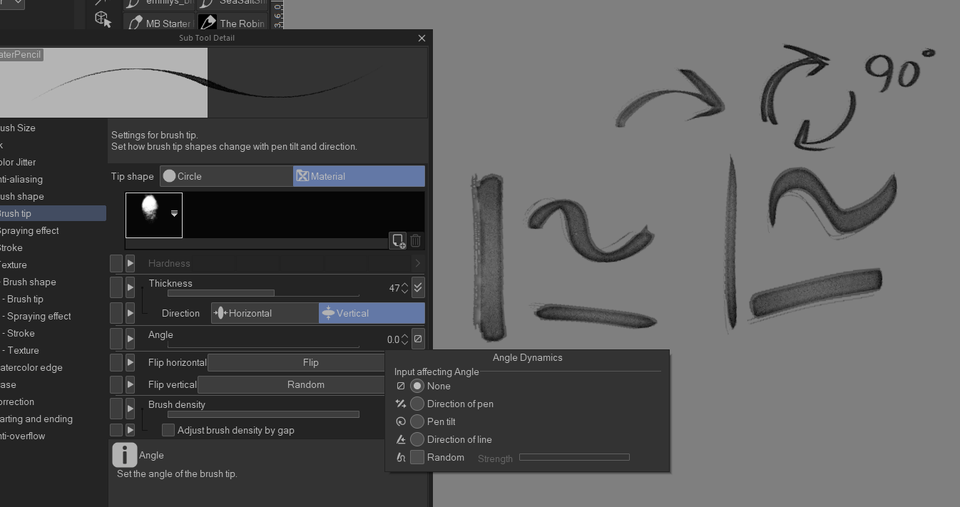This screenshot has width=960, height=507.
Task: Toggle Angle display in Tool Property
Action: pos(116,339)
